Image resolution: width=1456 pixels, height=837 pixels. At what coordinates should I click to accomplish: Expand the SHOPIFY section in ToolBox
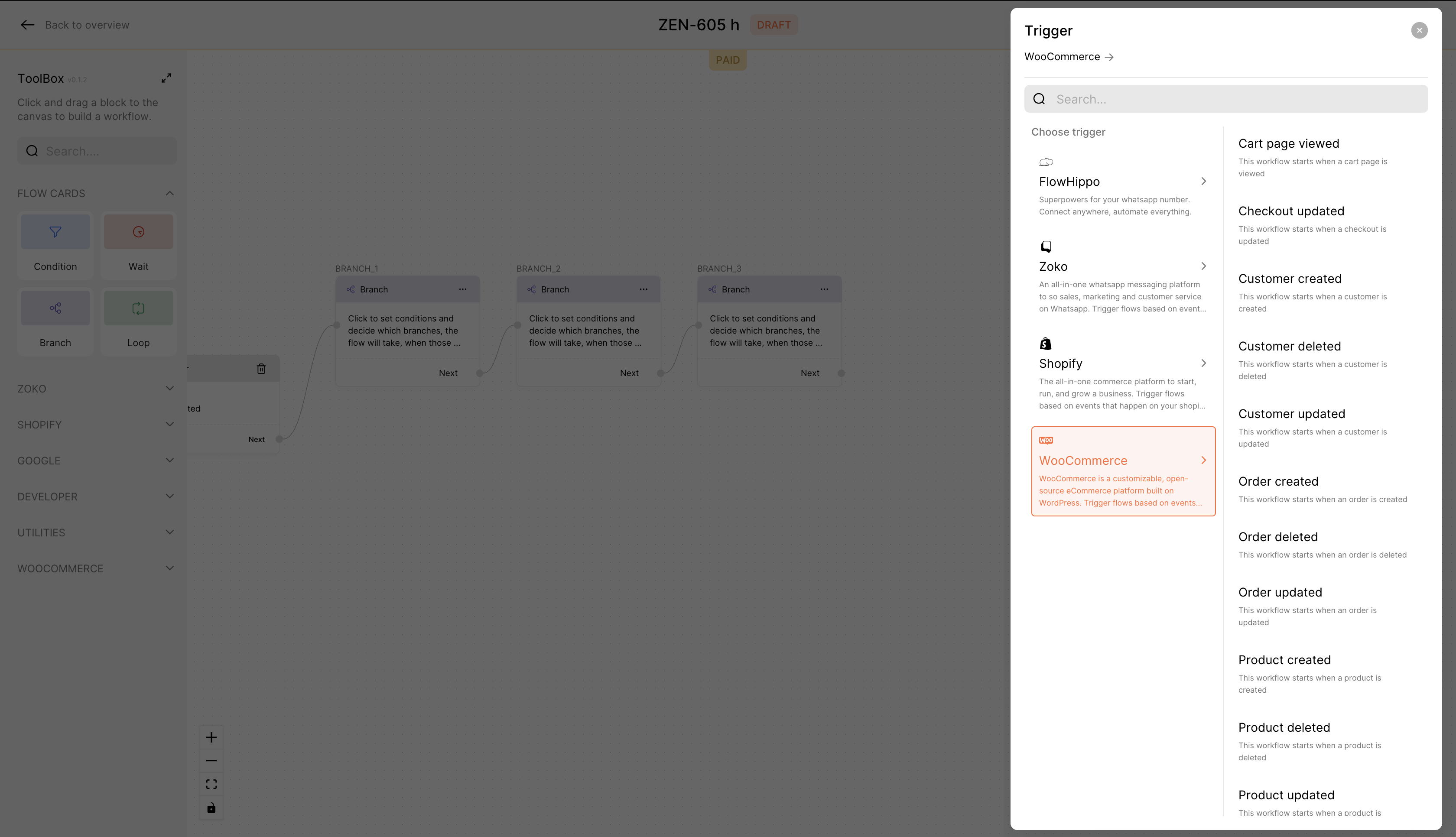(169, 424)
